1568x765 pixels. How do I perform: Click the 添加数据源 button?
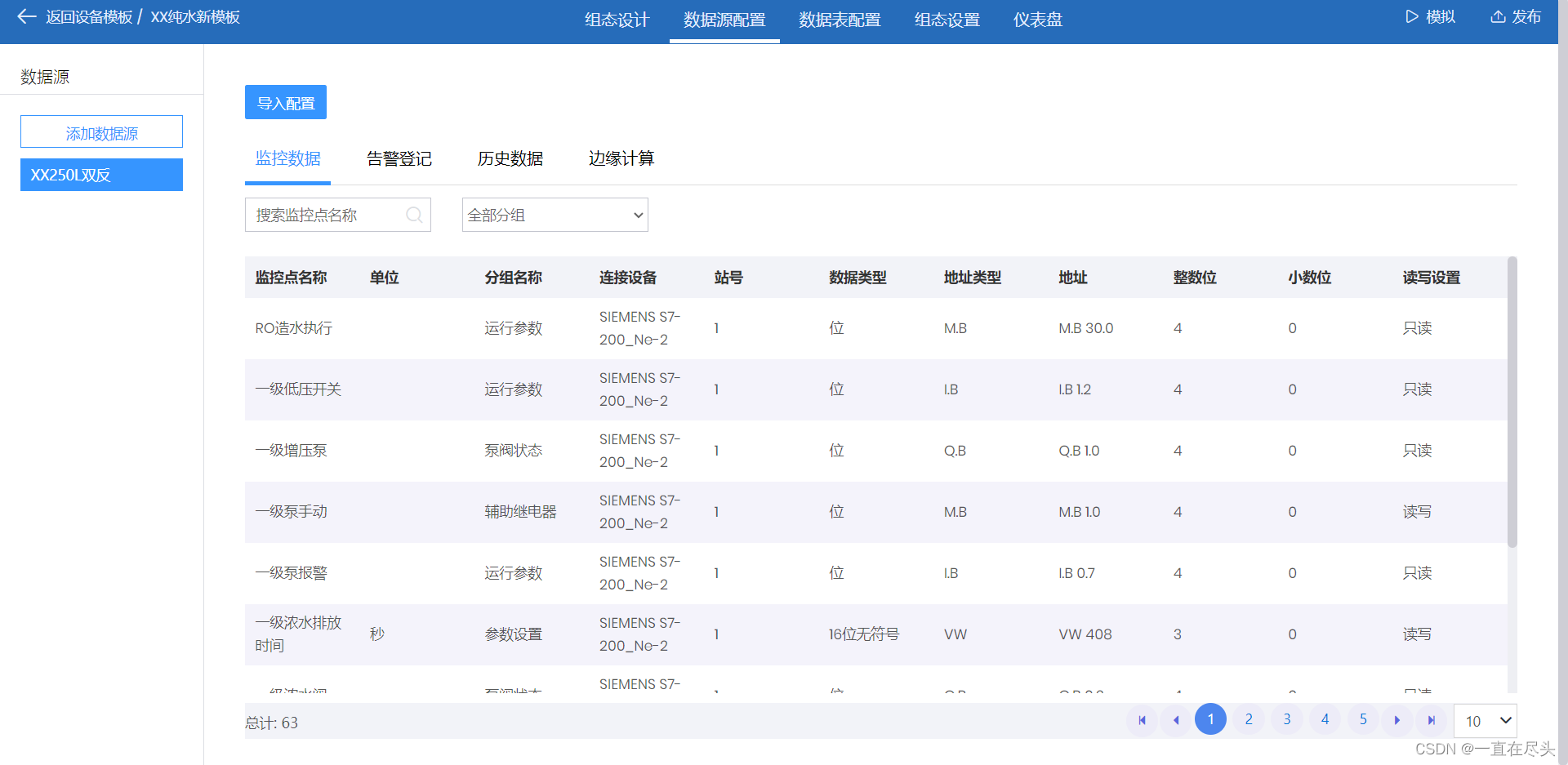point(101,131)
